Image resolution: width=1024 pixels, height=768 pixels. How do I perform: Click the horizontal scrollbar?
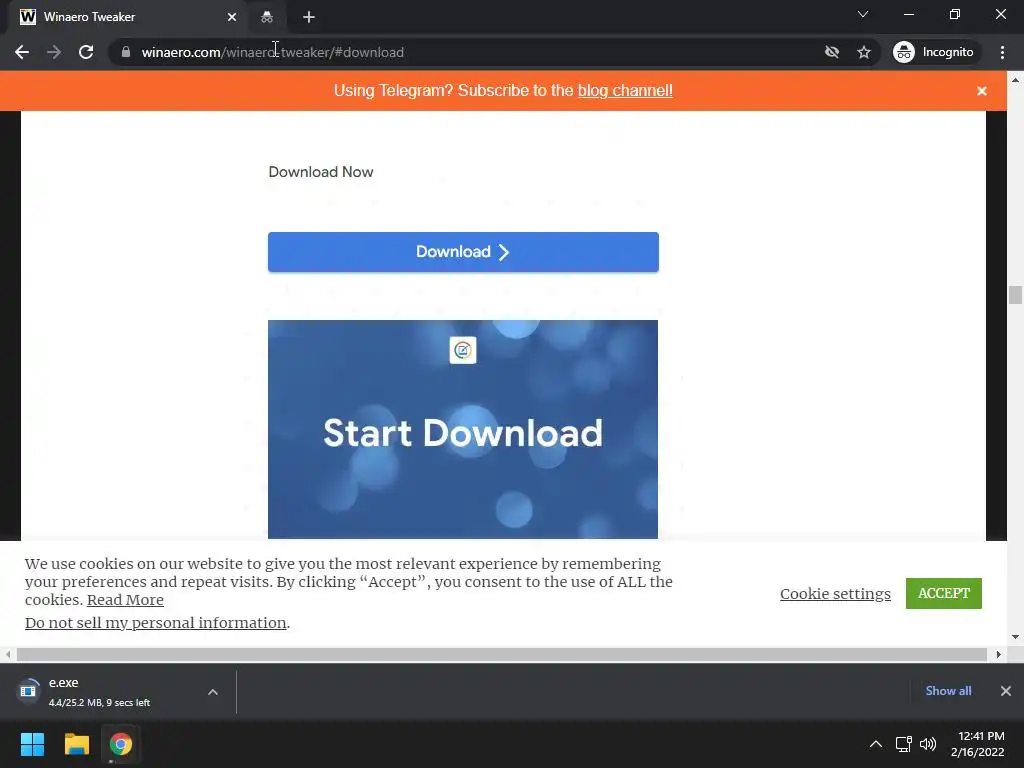click(502, 654)
